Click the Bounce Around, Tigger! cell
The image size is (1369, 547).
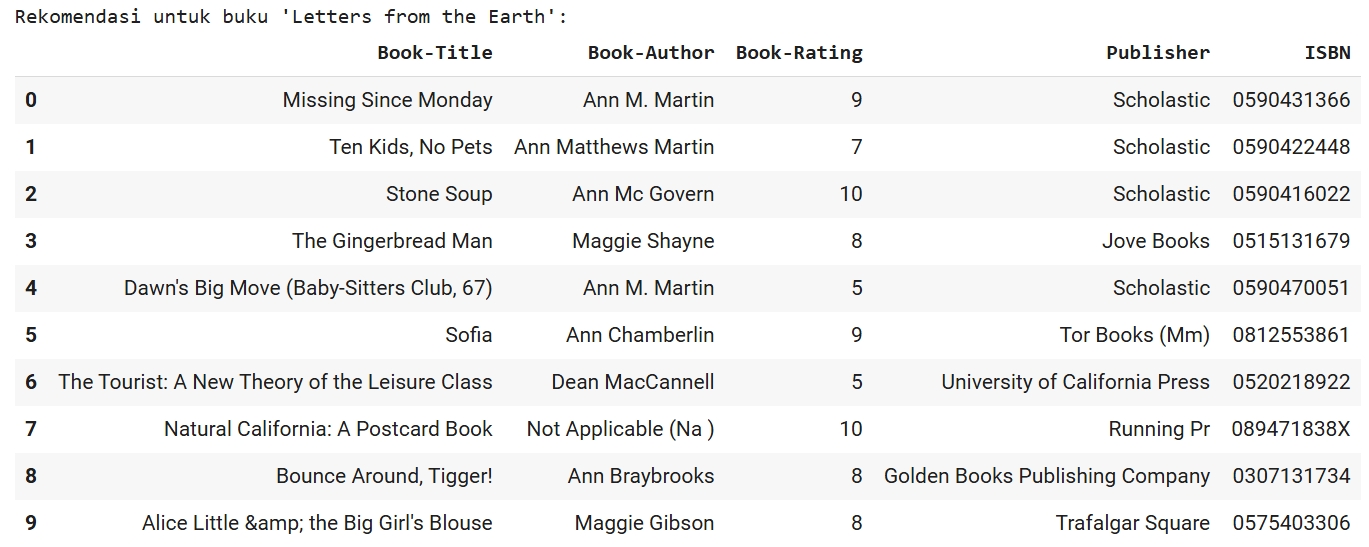384,476
